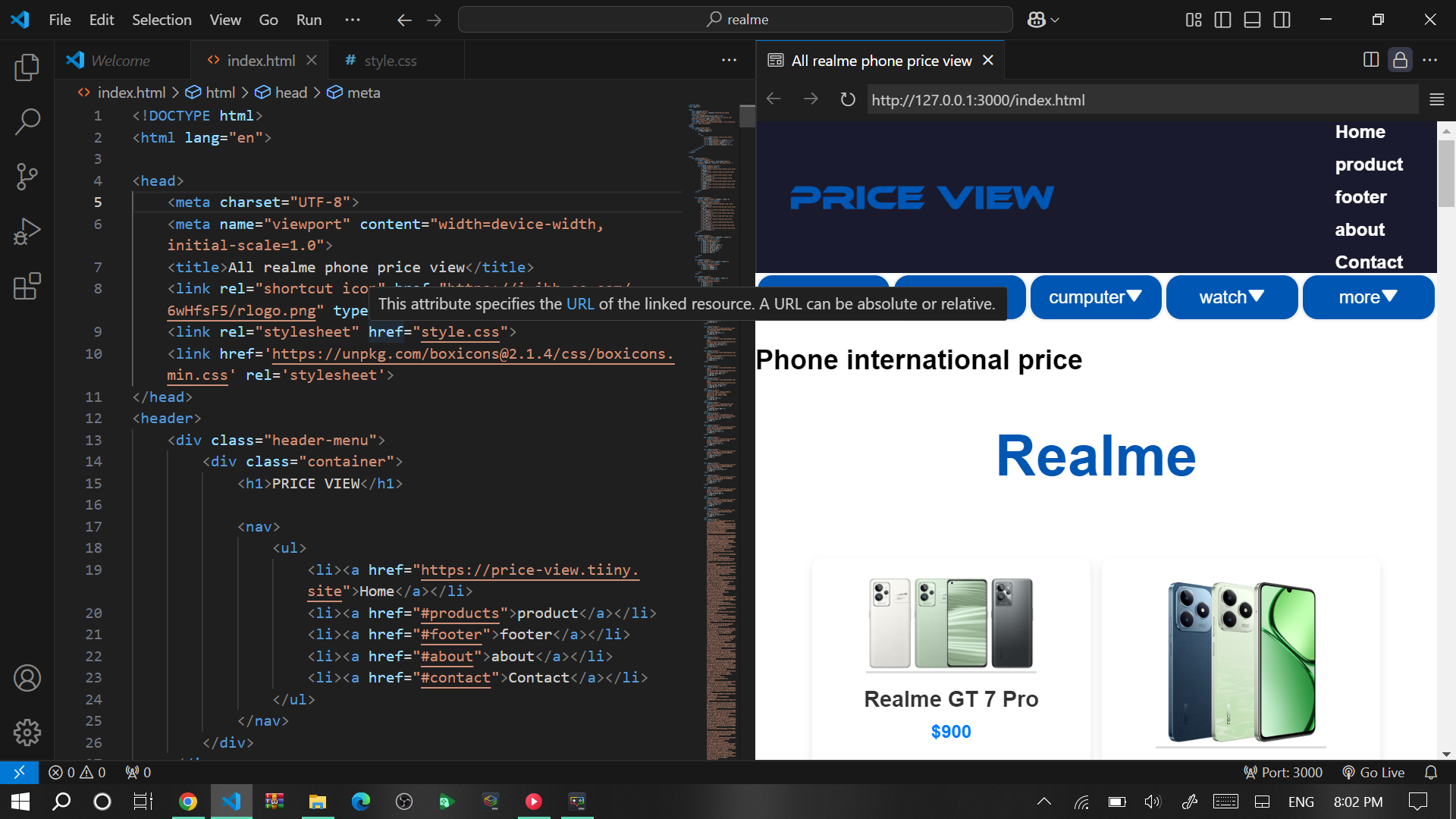Click the Realme GT 7 Pro phone image
This screenshot has width=1456, height=819.
click(x=951, y=623)
